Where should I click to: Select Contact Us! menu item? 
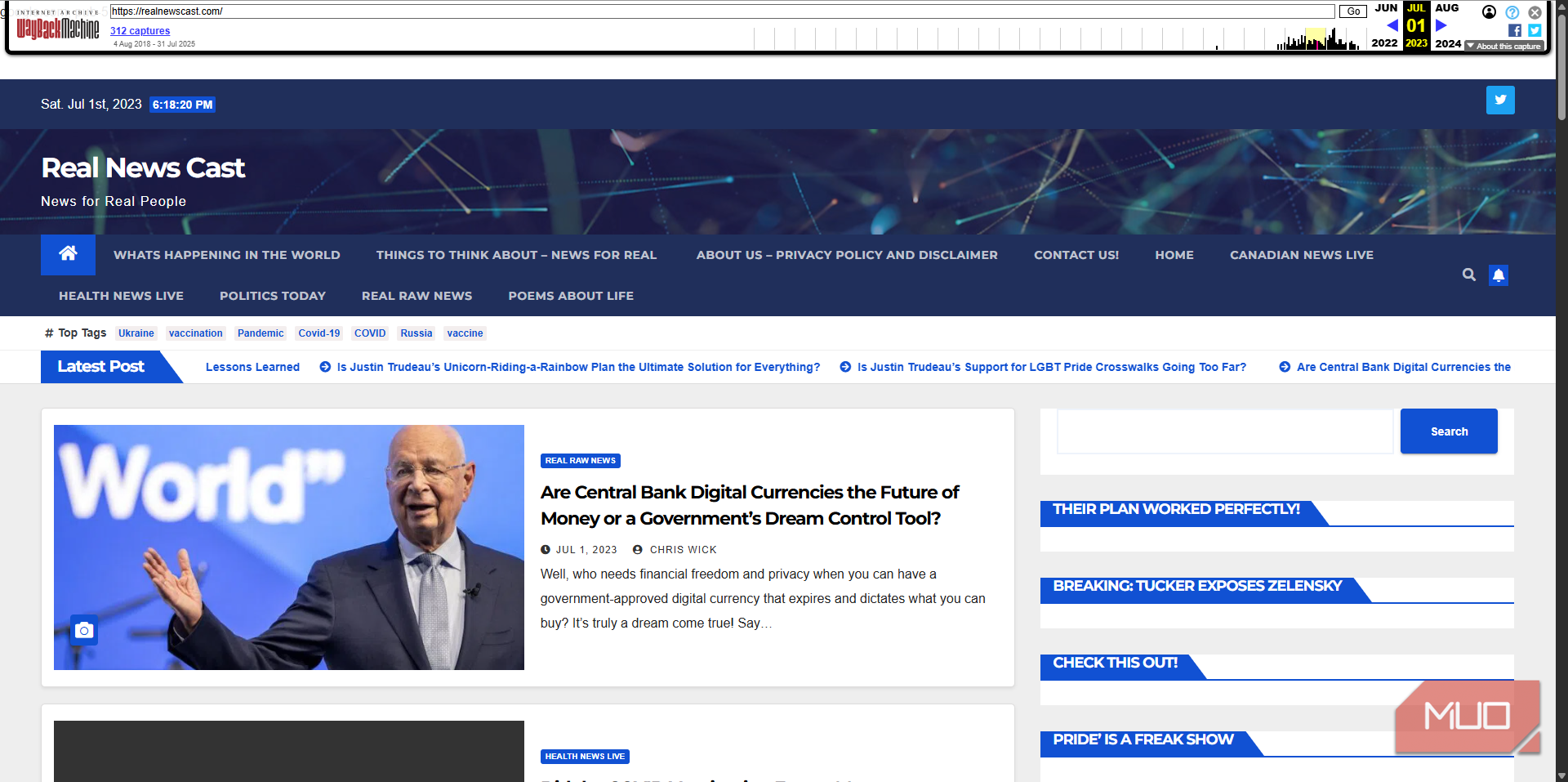pos(1076,255)
